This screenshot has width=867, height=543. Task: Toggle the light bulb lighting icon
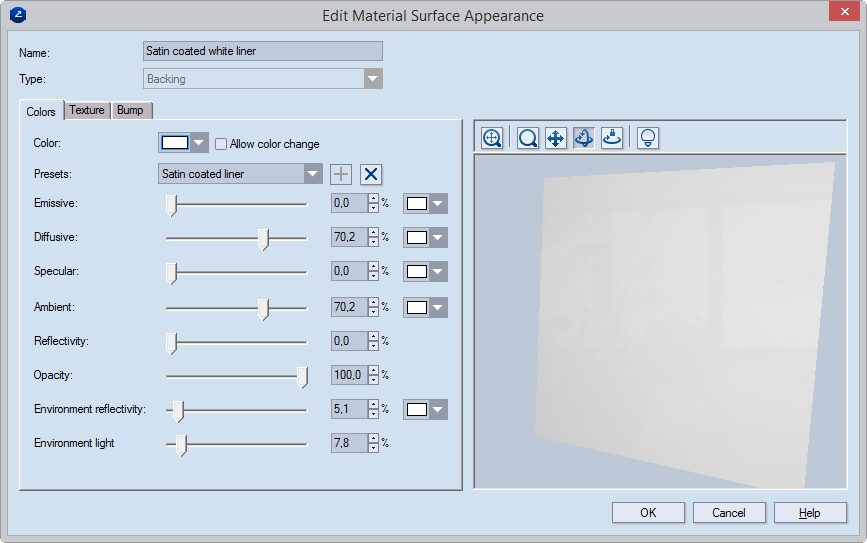(x=648, y=138)
